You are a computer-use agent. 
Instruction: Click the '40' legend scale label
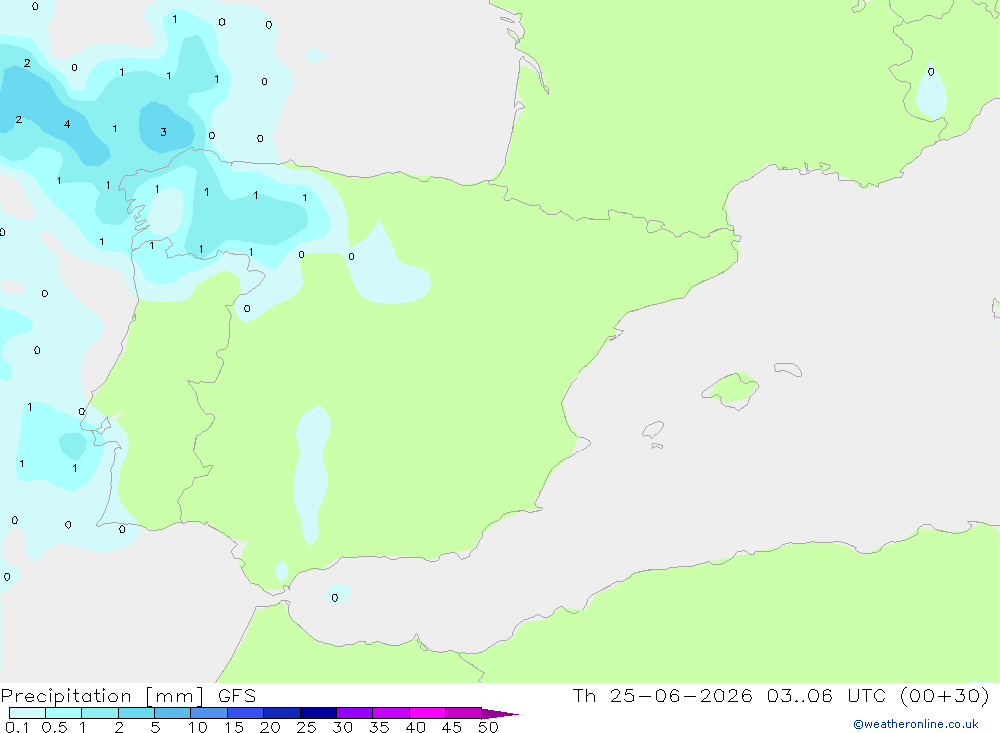pos(415,727)
